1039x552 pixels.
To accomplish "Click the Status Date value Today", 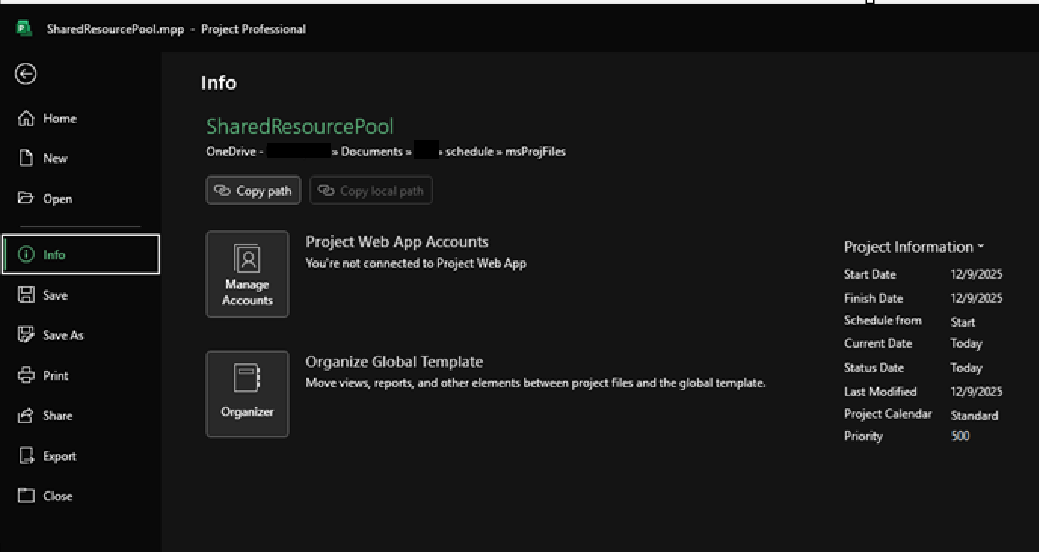I will [966, 368].
